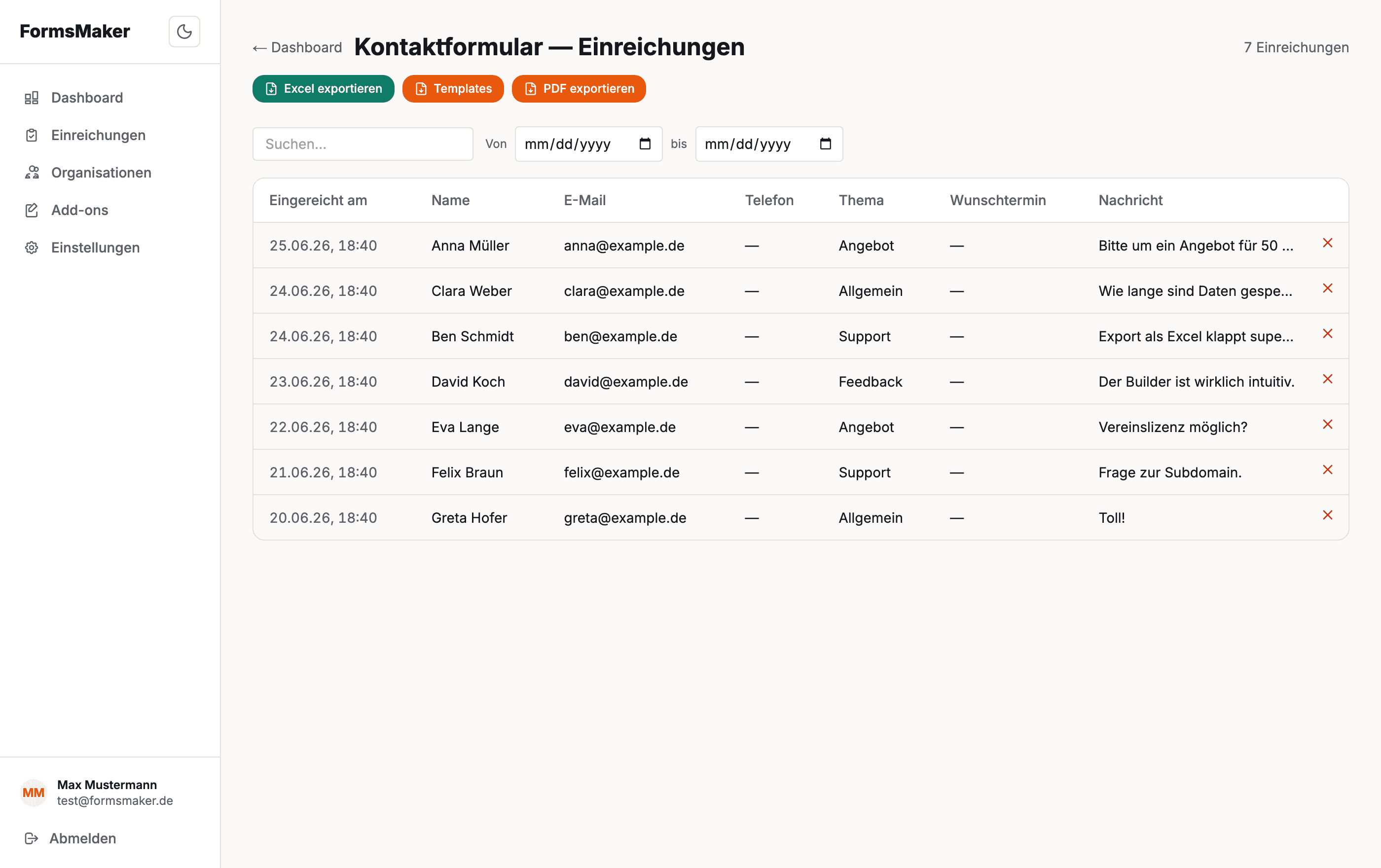Click the Dashboard grid icon in the sidebar
The image size is (1381, 868).
tap(32, 98)
